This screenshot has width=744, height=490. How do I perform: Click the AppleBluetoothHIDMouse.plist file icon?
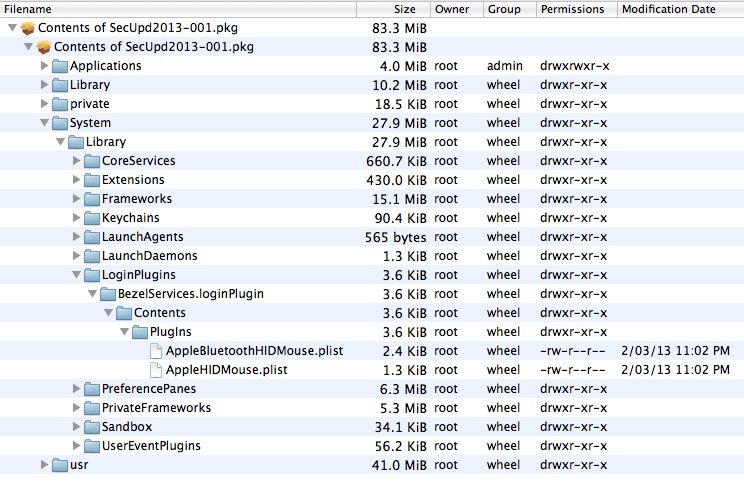pos(156,351)
